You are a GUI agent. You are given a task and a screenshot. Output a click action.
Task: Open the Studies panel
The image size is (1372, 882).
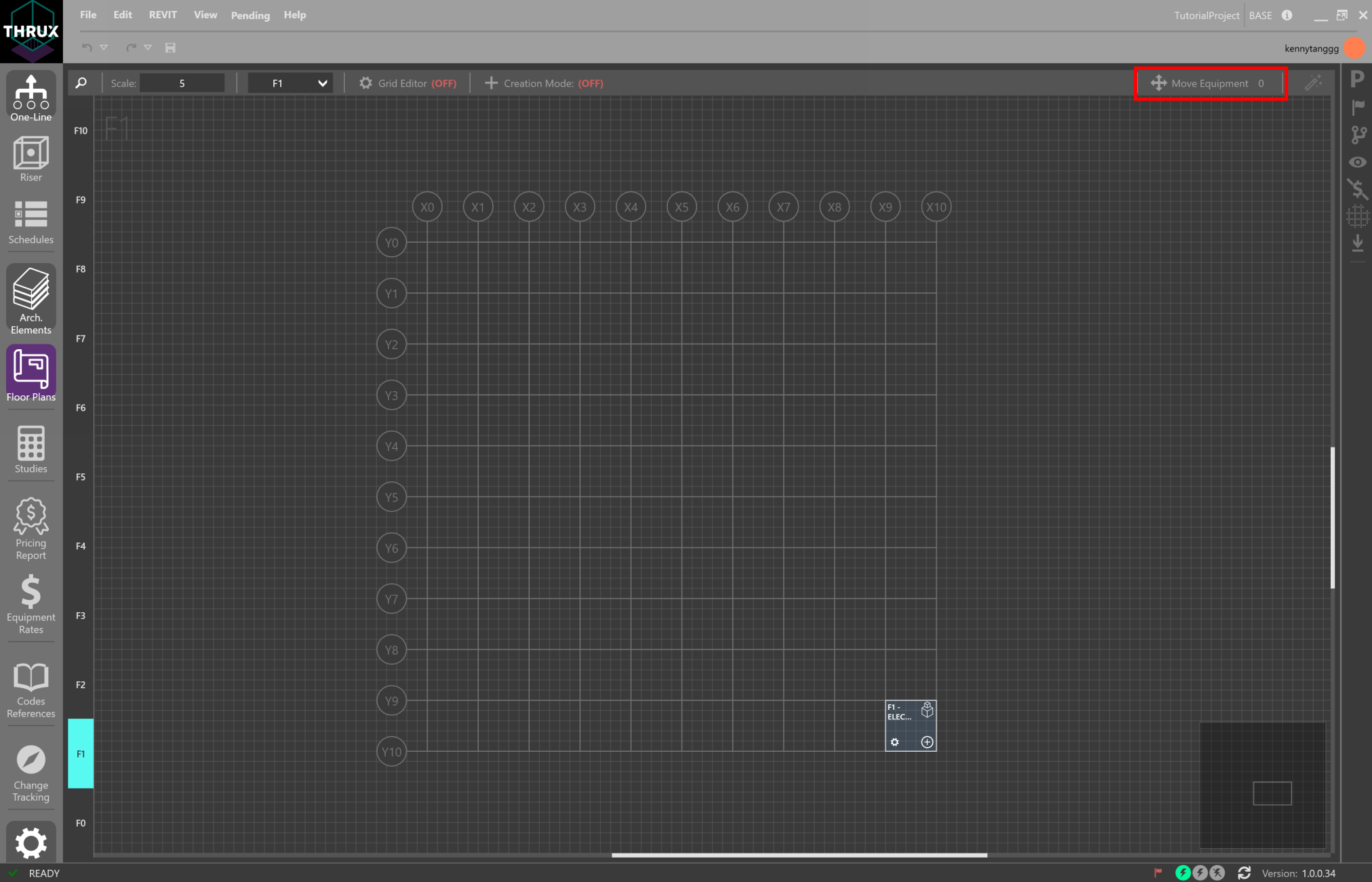click(31, 449)
